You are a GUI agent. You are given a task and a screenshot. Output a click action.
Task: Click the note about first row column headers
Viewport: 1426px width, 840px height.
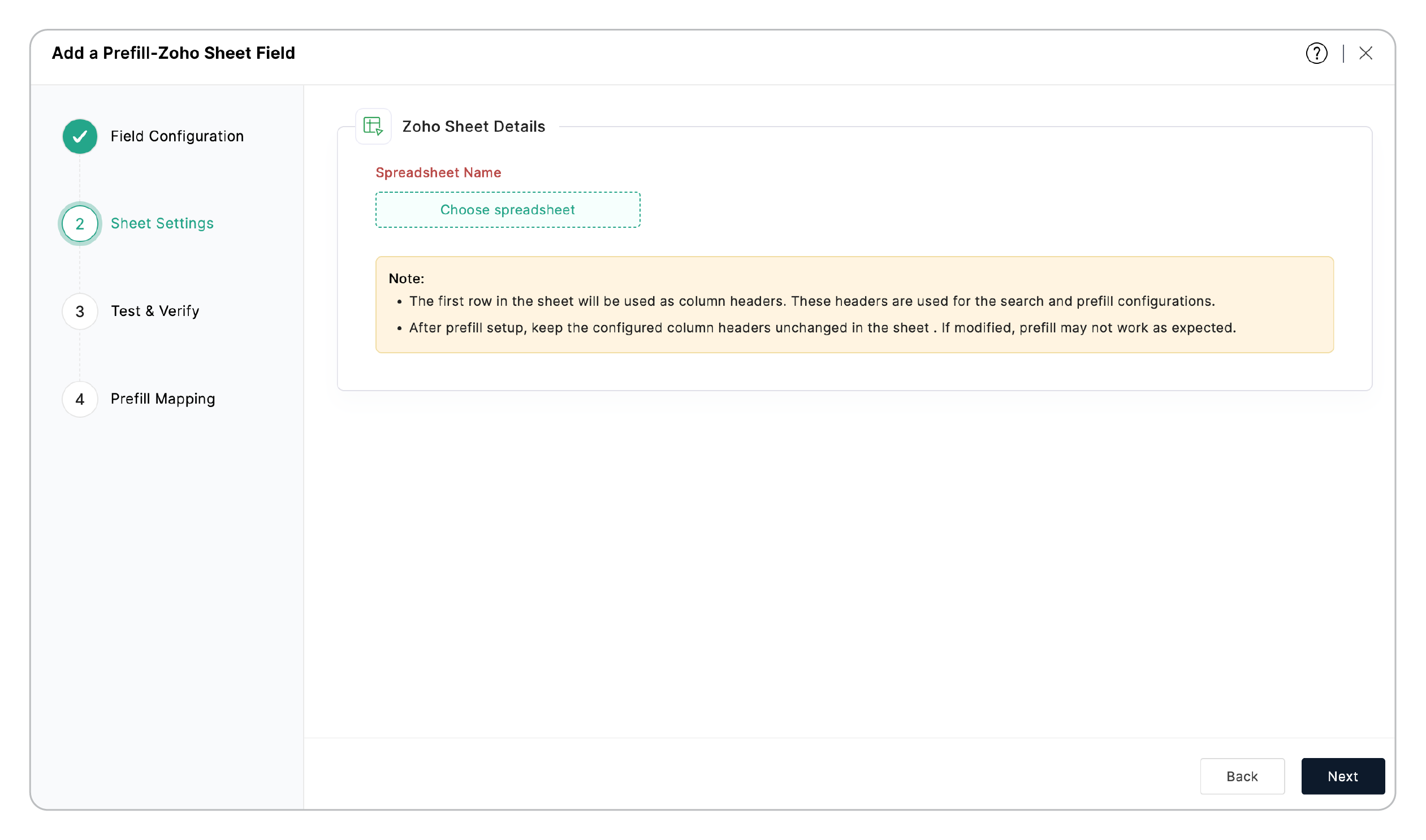point(813,301)
